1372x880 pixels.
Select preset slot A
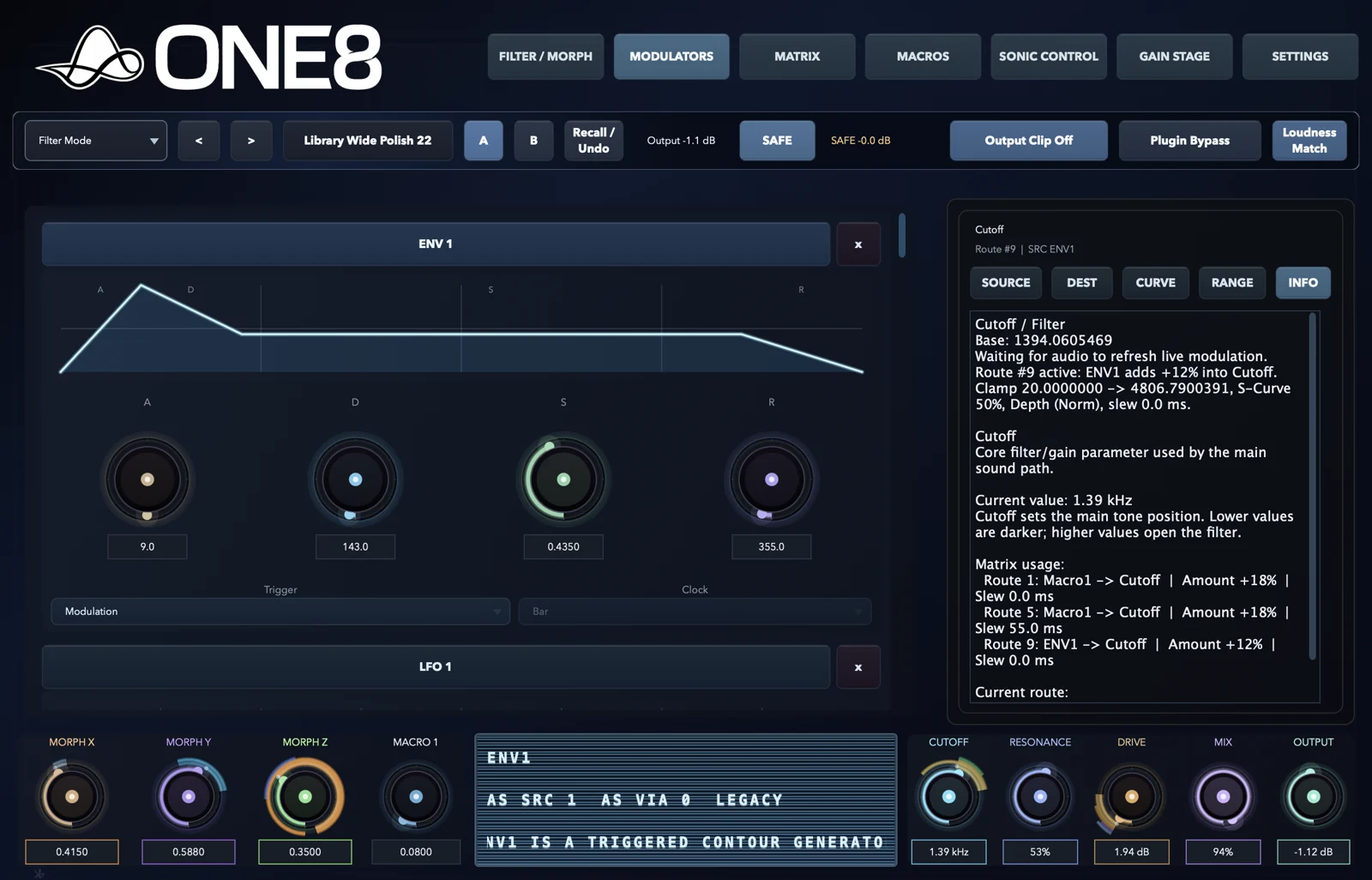coord(484,141)
